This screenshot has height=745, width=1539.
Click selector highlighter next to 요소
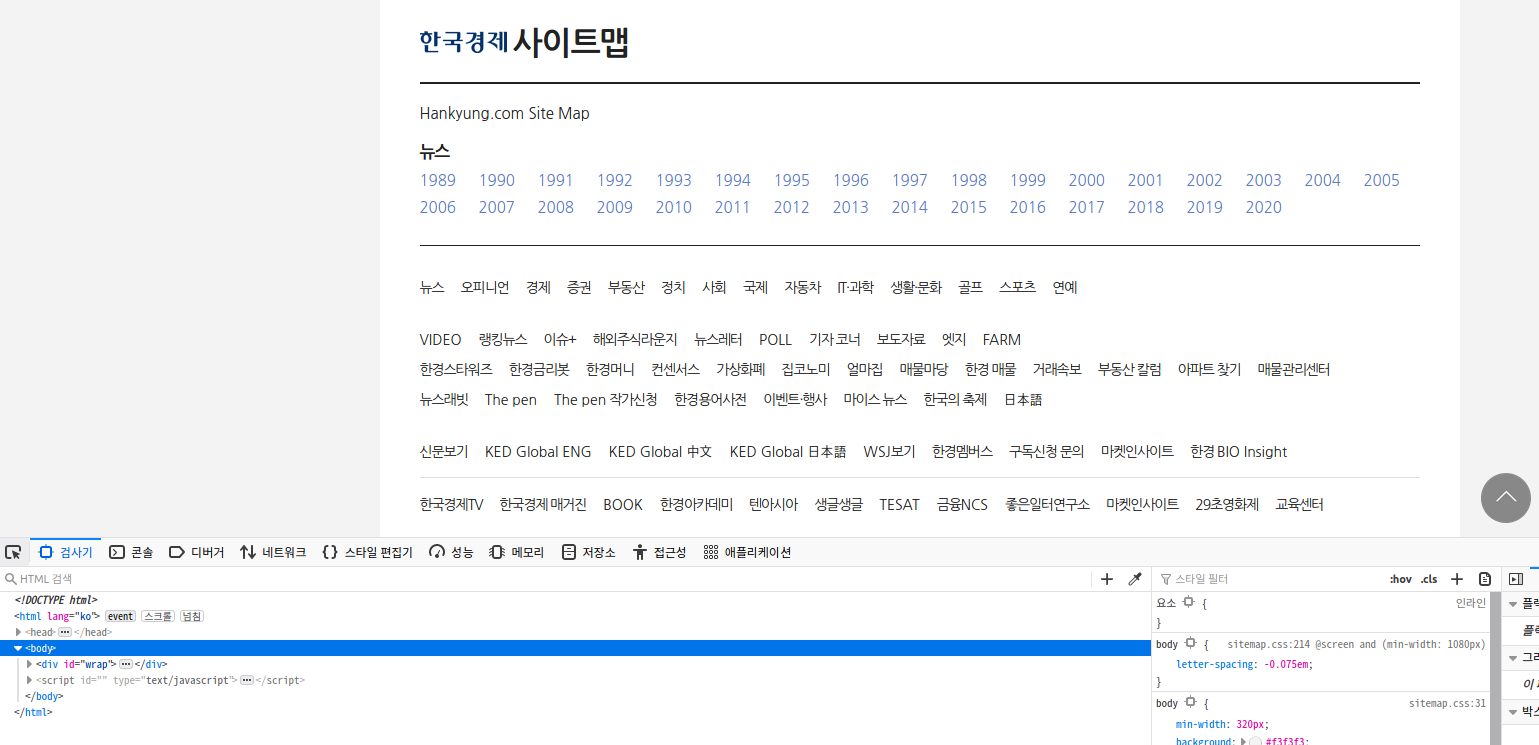click(x=1189, y=602)
